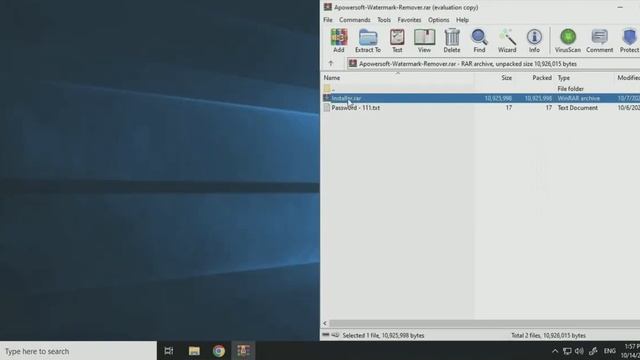Launch the Wizard tool

pyautogui.click(x=507, y=40)
